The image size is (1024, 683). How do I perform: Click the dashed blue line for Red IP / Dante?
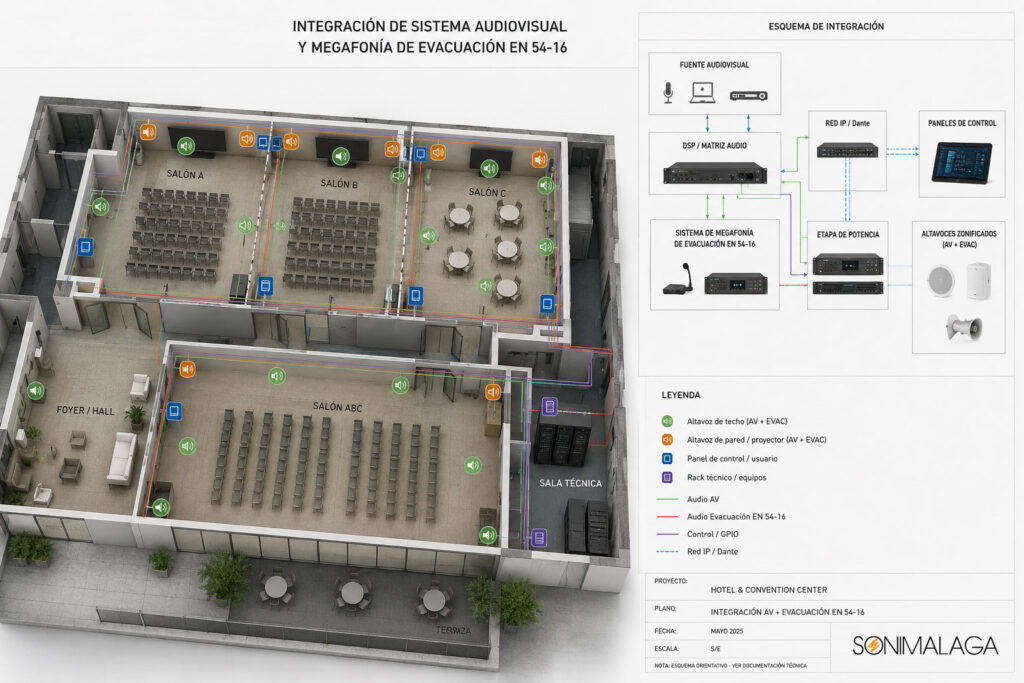[x=667, y=552]
